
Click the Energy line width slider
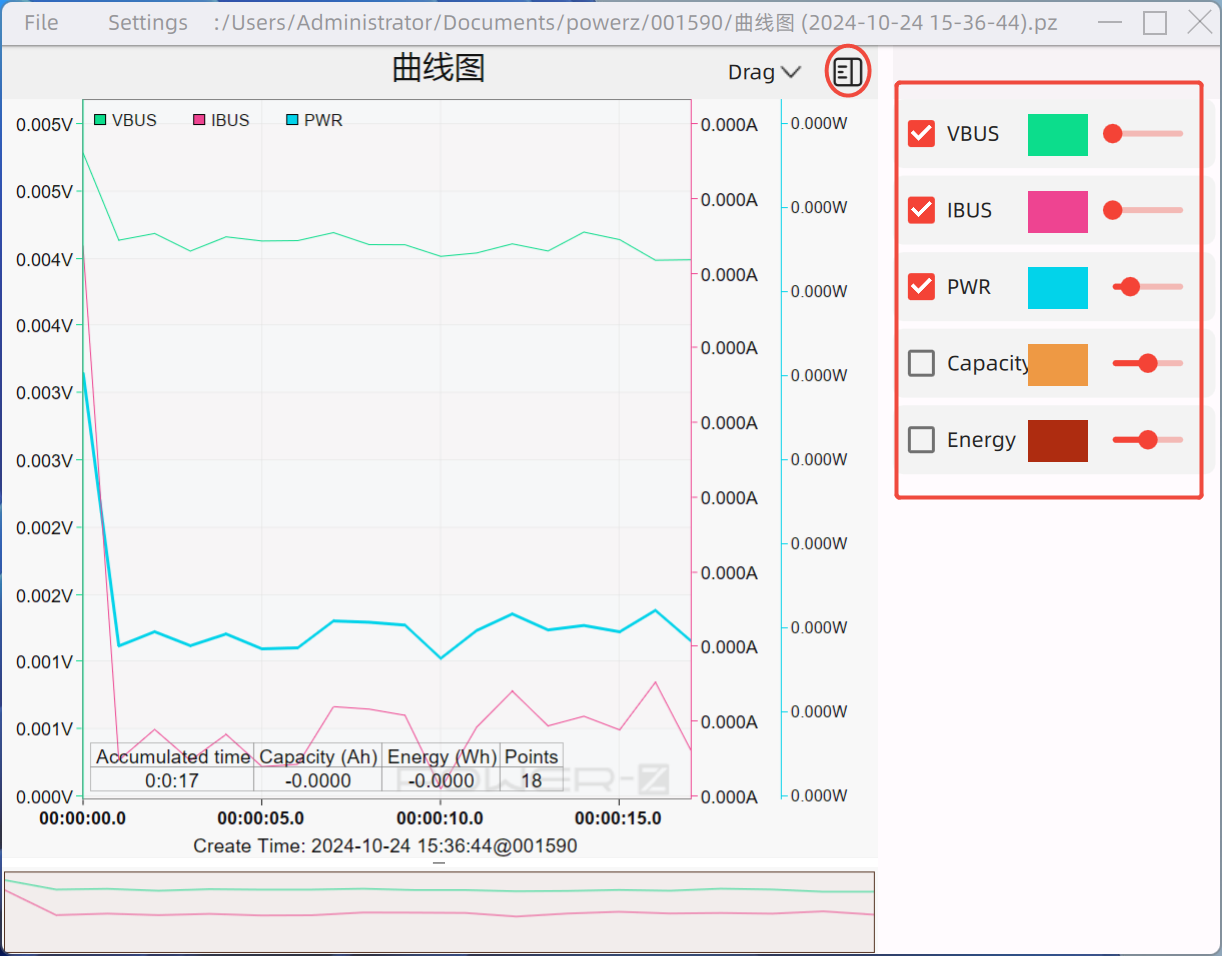1147,440
